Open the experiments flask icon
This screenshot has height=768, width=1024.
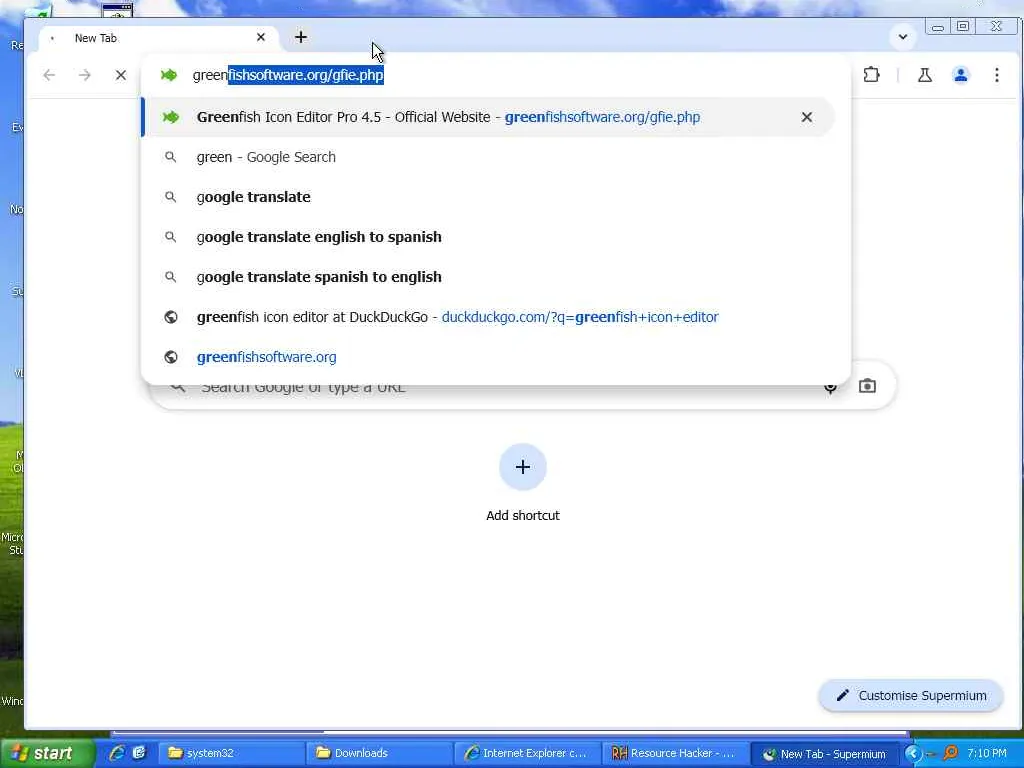coord(925,75)
